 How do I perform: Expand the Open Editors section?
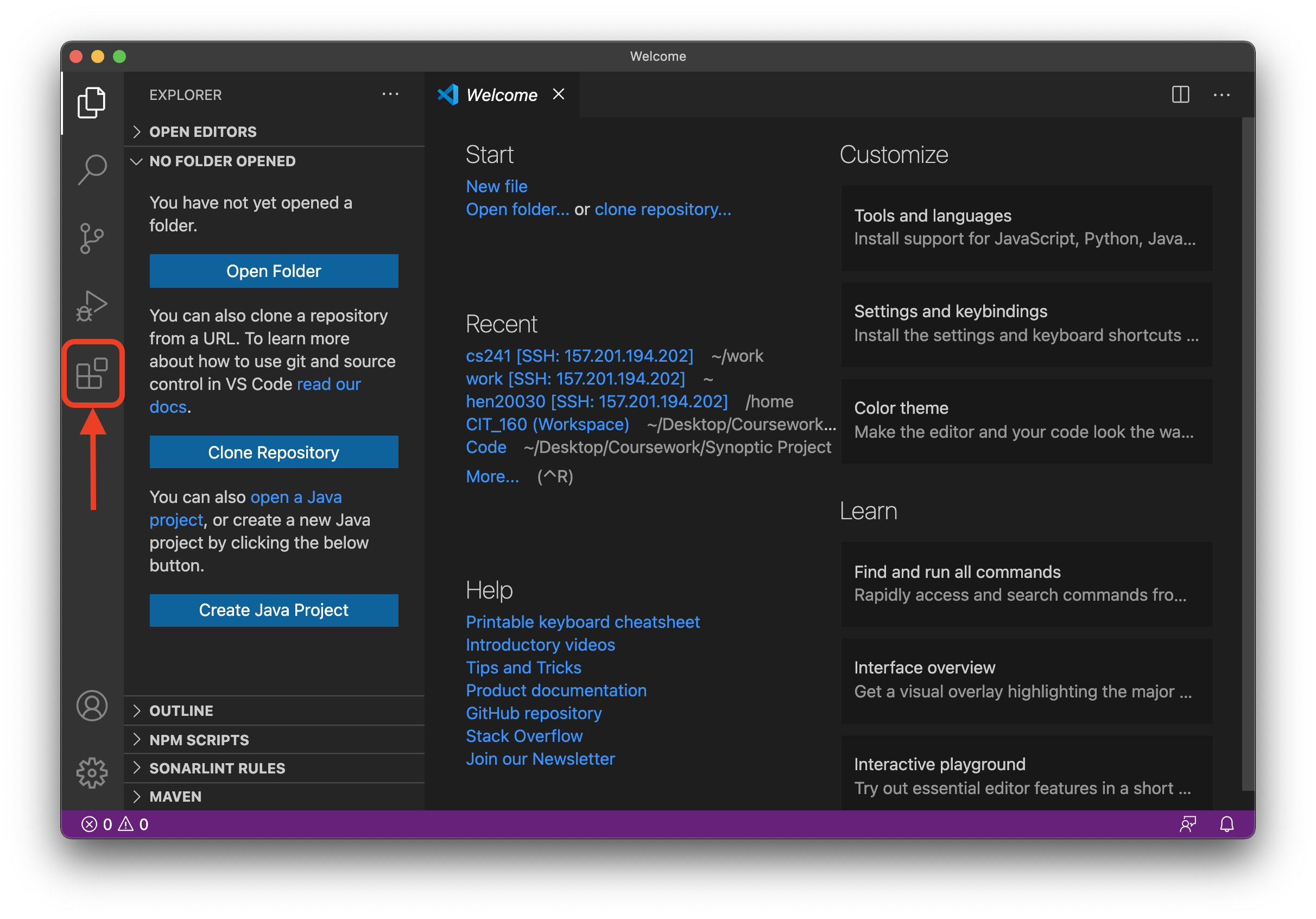coord(203,132)
